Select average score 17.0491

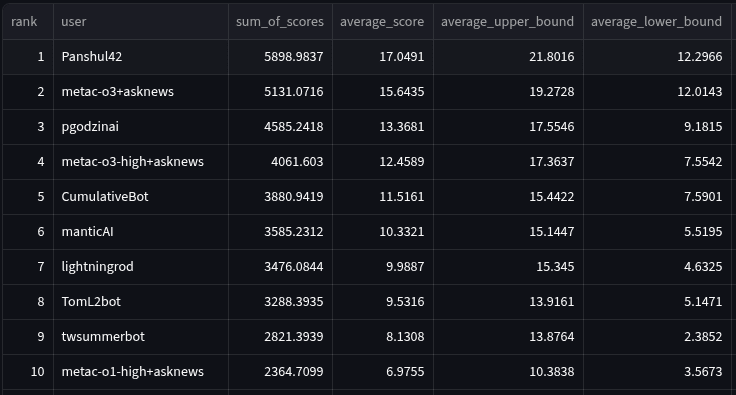383,57
